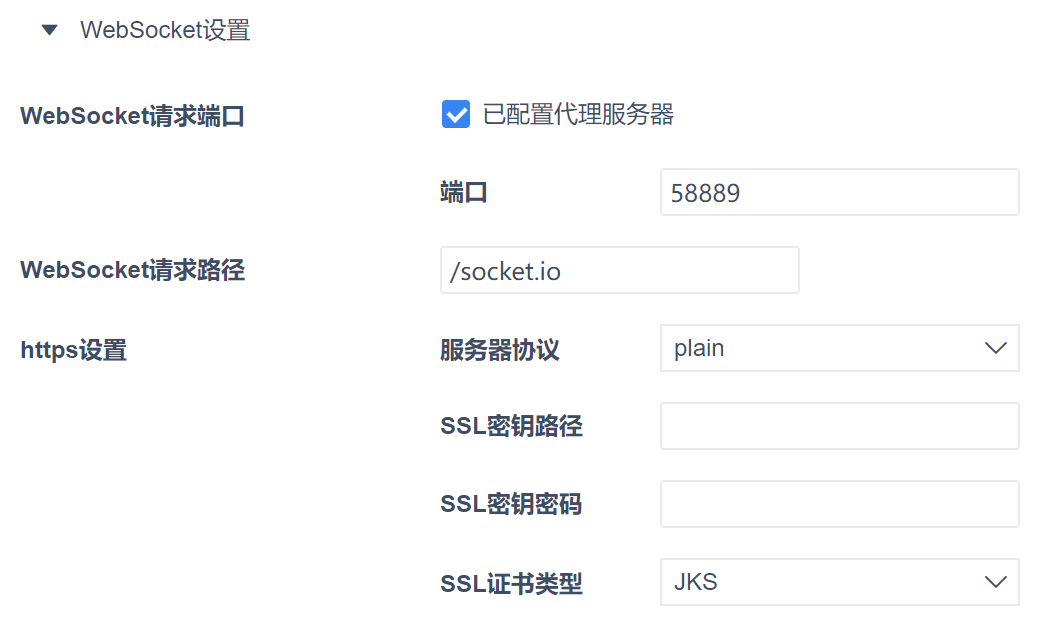Click the WebSocket设置 section title
This screenshot has width=1060, height=627.
(x=165, y=30)
